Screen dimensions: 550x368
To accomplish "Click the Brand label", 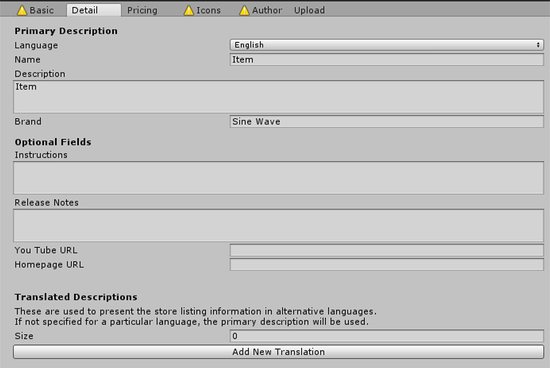I will 28,121.
